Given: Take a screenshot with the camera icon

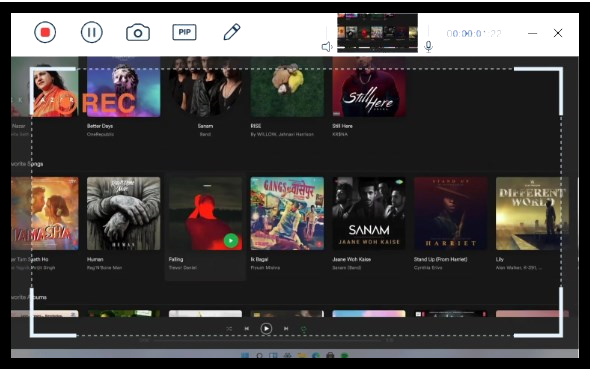Looking at the screenshot, I should pyautogui.click(x=138, y=32).
